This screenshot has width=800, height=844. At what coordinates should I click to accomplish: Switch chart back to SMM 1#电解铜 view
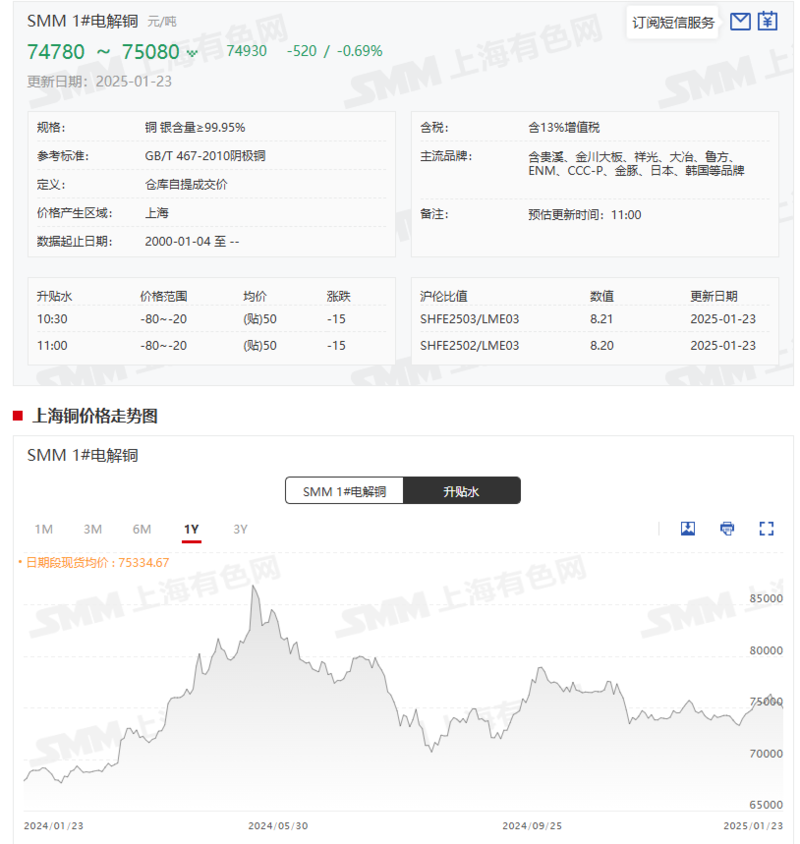click(345, 490)
